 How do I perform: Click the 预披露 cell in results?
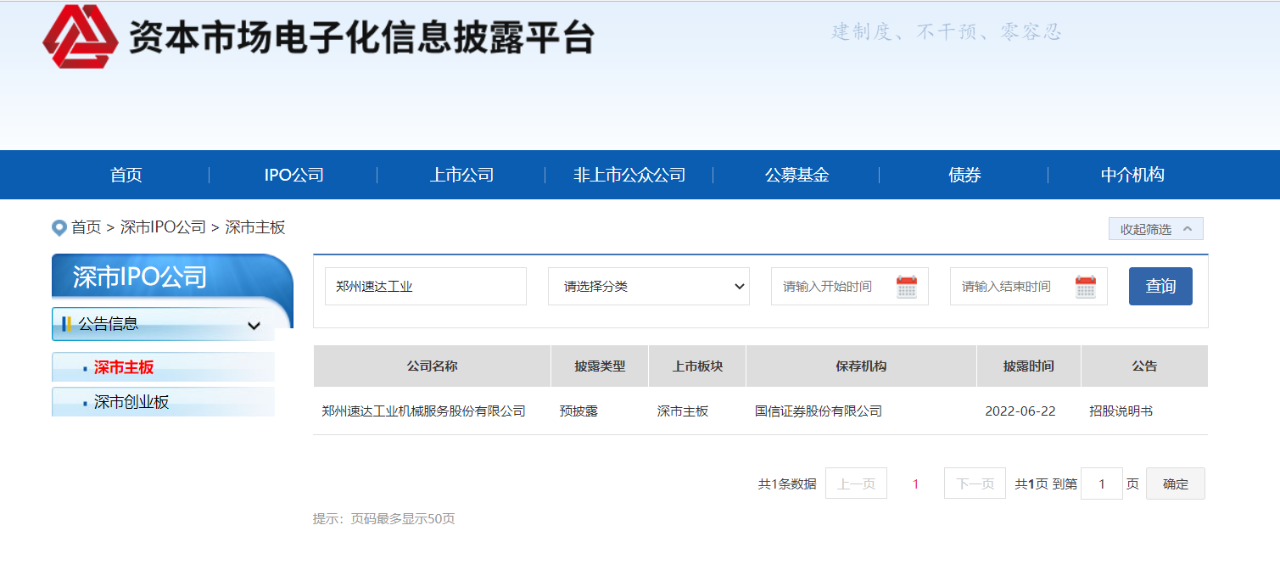point(579,411)
